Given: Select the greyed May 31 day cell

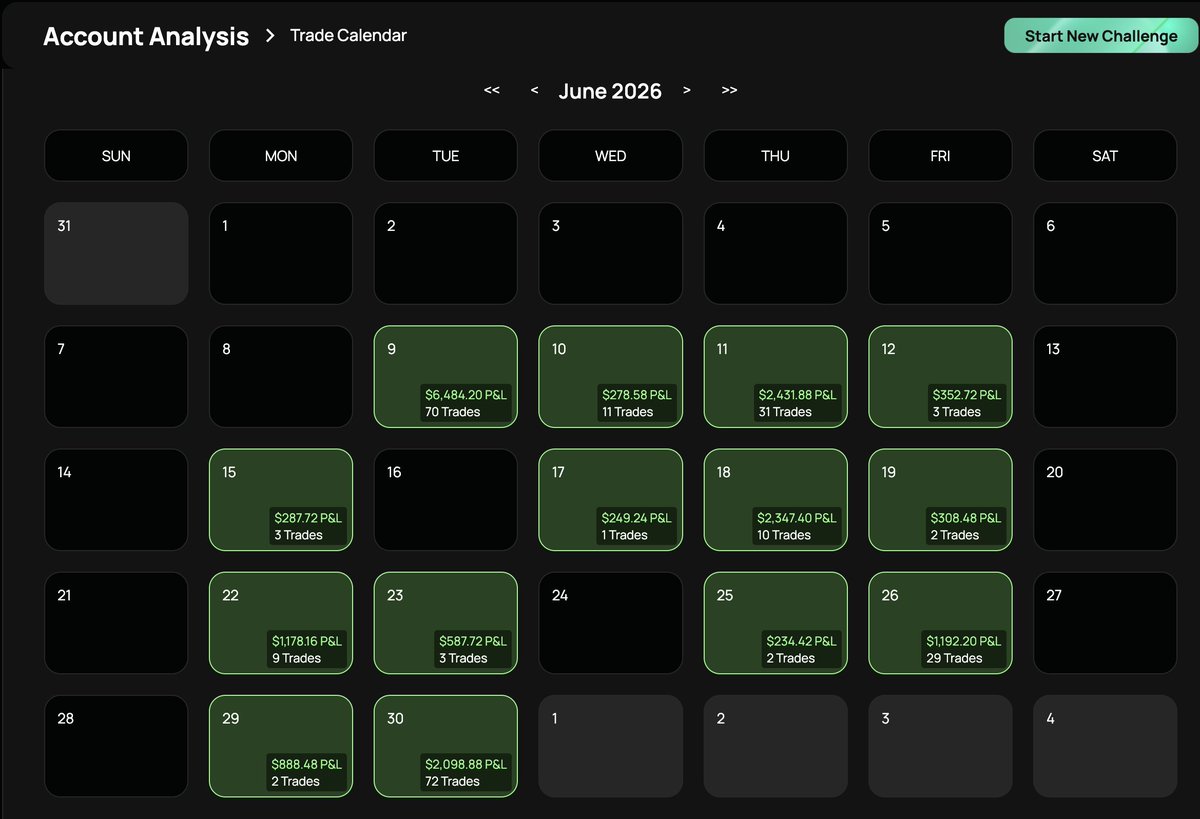Looking at the screenshot, I should (x=116, y=254).
